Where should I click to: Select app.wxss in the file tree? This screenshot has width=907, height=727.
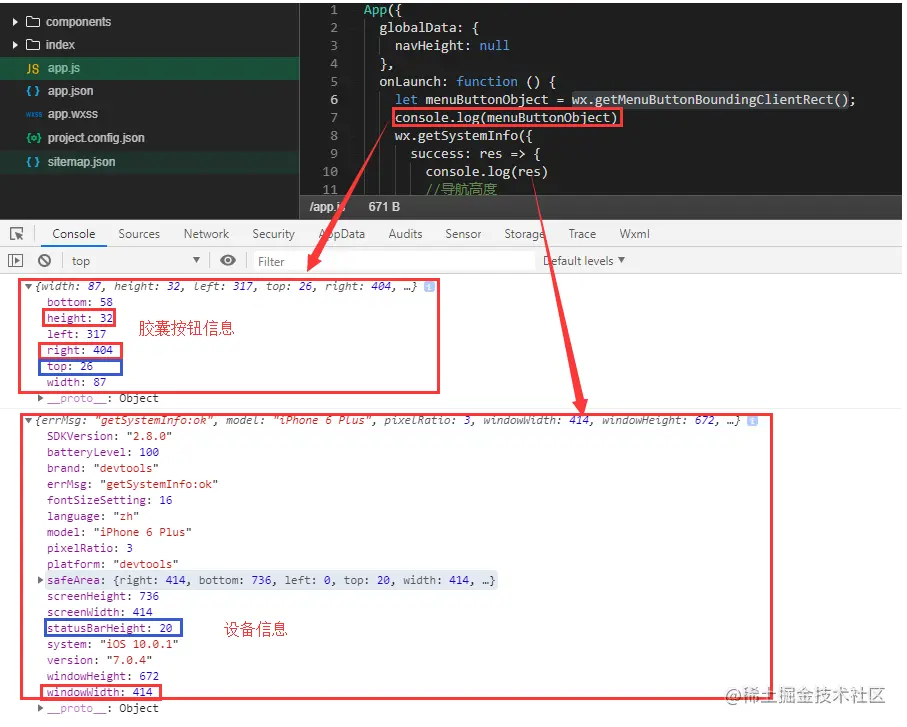click(x=150, y=115)
